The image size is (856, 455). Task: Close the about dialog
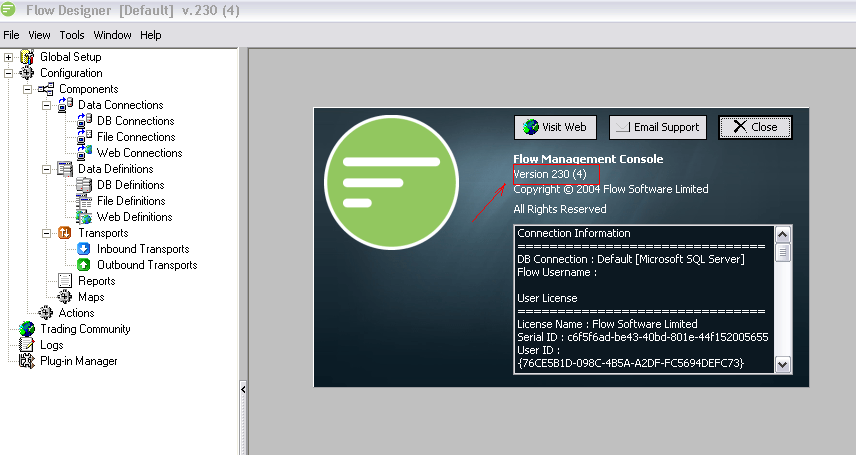[755, 127]
